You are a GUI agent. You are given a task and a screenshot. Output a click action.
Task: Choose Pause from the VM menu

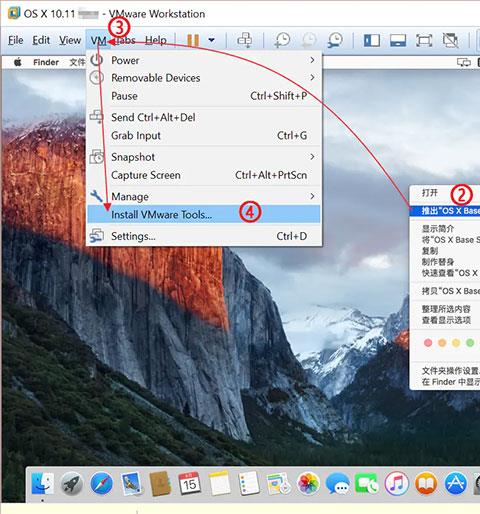coord(204,96)
